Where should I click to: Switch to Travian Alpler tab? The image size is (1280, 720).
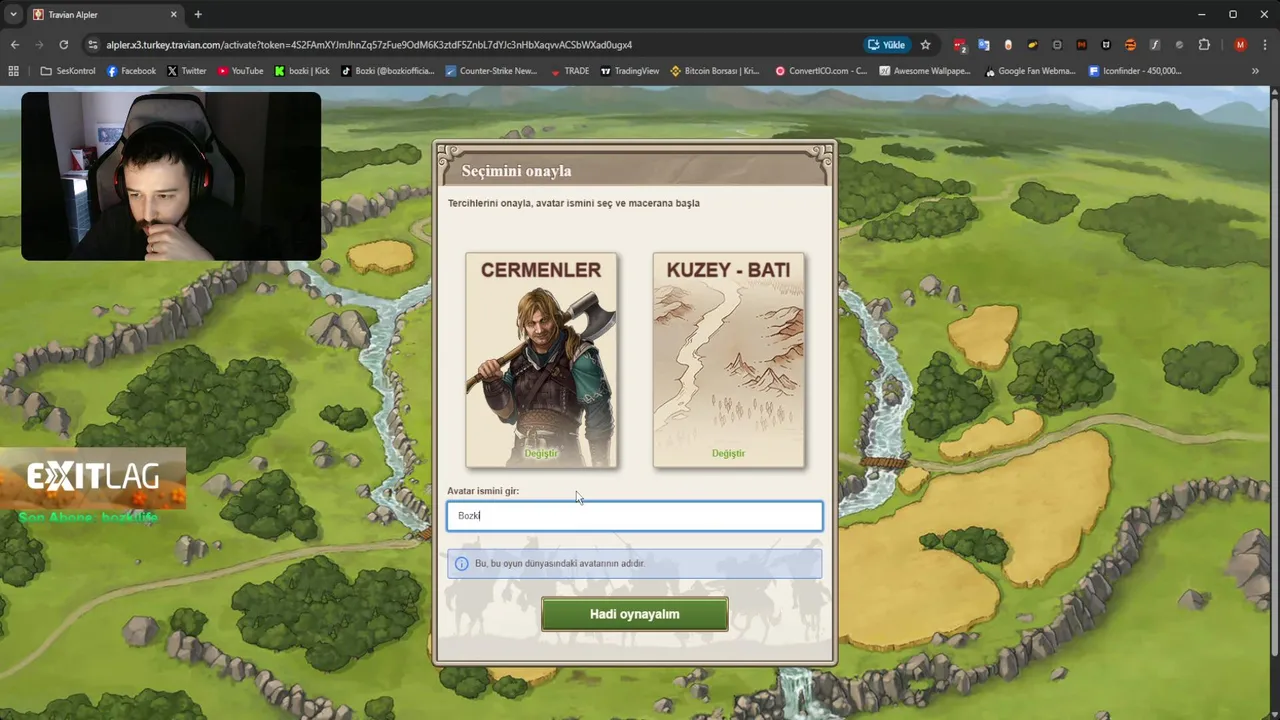point(105,15)
